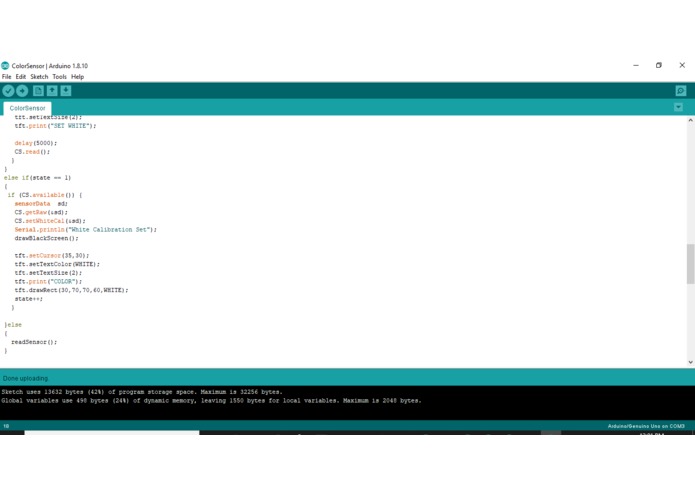695x494 pixels.
Task: Open the Edit menu
Action: tap(21, 77)
